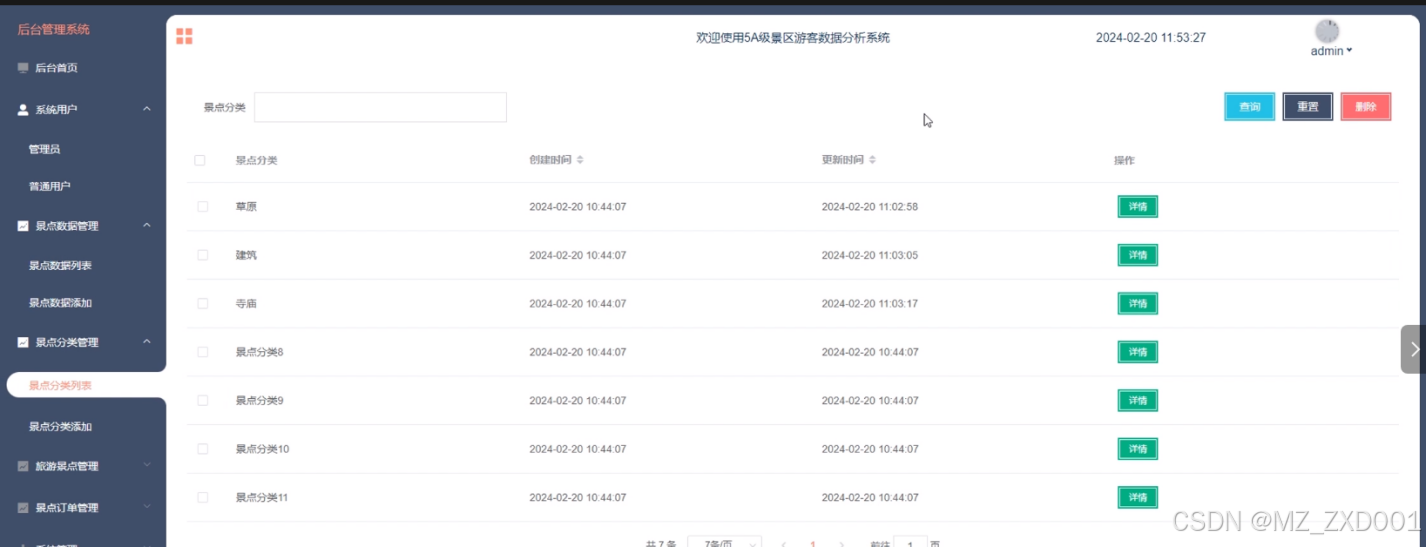Click update time 2024-02-20 11:03:05
The width and height of the screenshot is (1426, 547).
pyautogui.click(x=870, y=255)
